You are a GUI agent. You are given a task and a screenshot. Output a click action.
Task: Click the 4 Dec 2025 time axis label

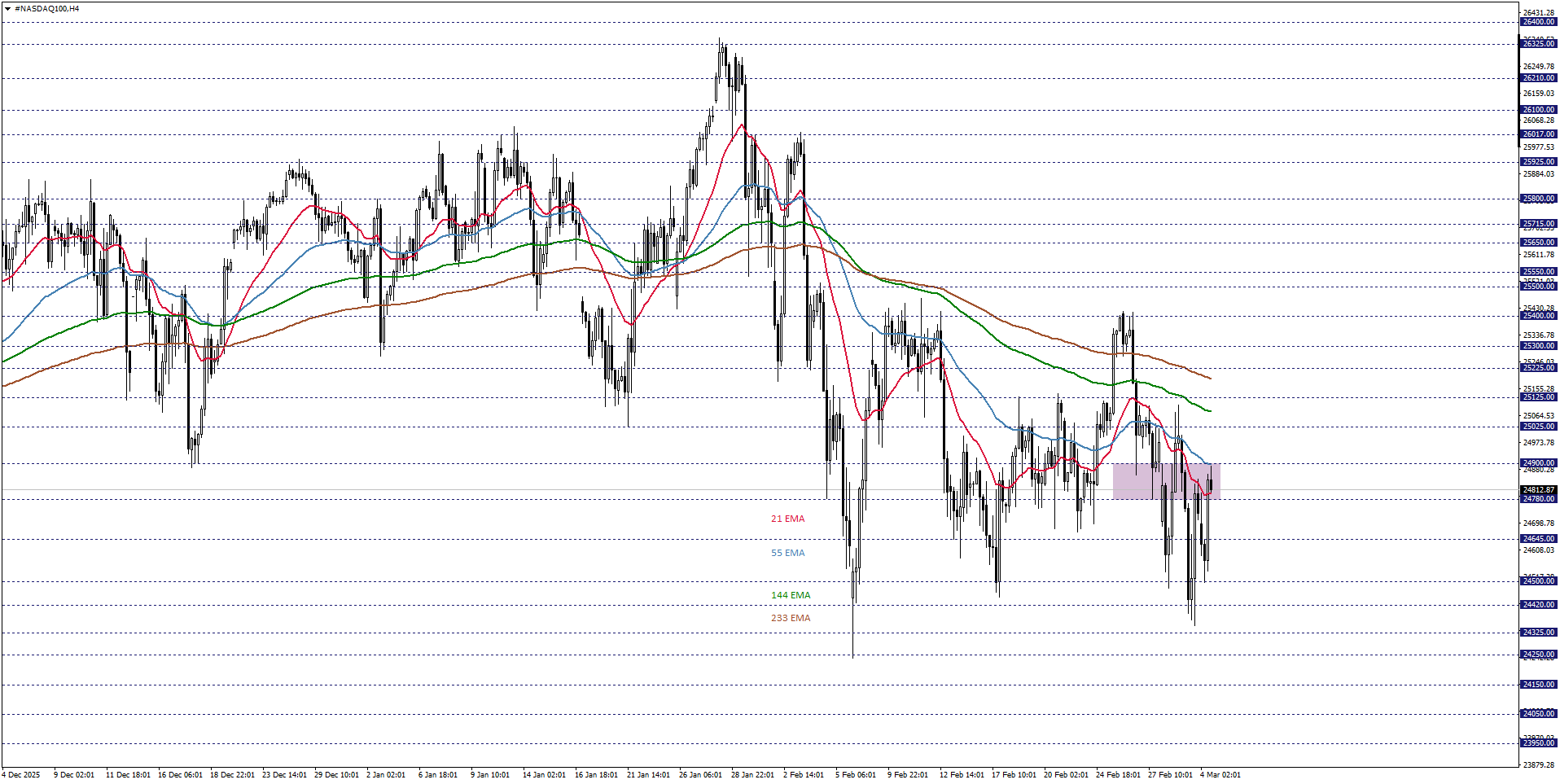point(22,775)
